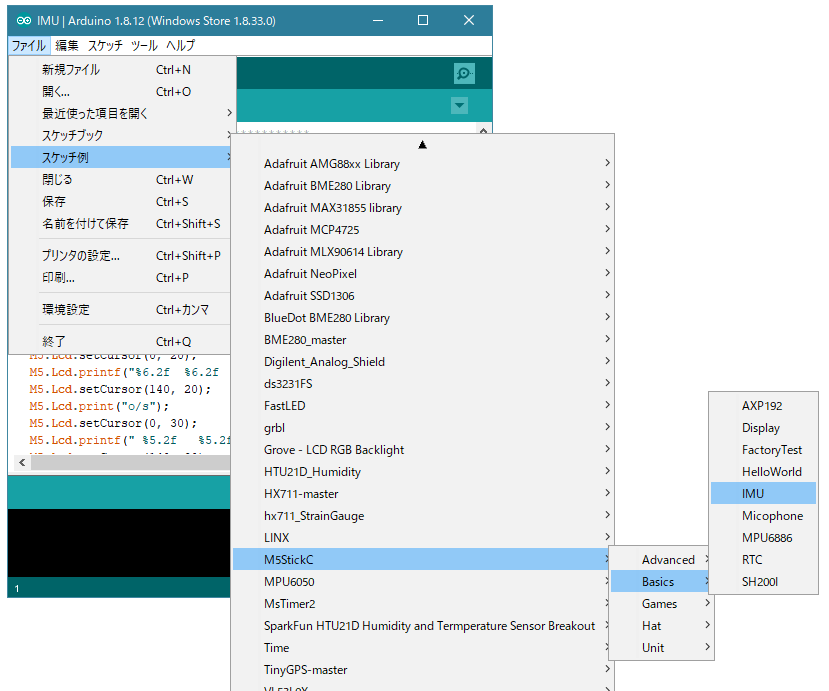
Task: Open the Advanced examples submenu
Action: point(661,559)
